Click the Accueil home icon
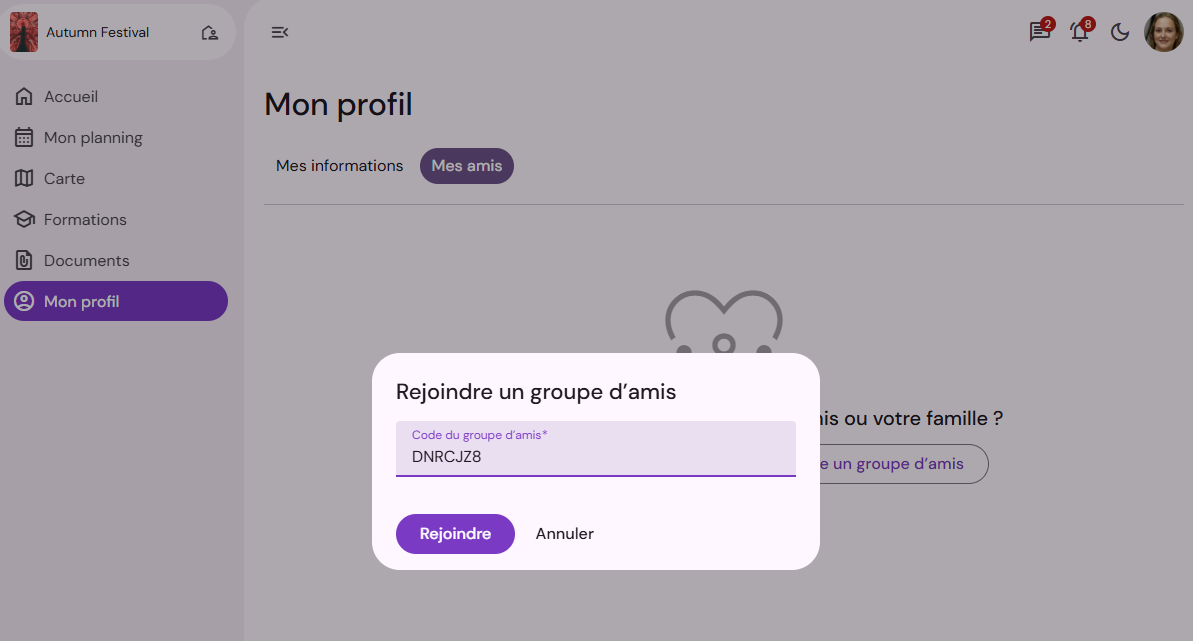 tap(24, 97)
